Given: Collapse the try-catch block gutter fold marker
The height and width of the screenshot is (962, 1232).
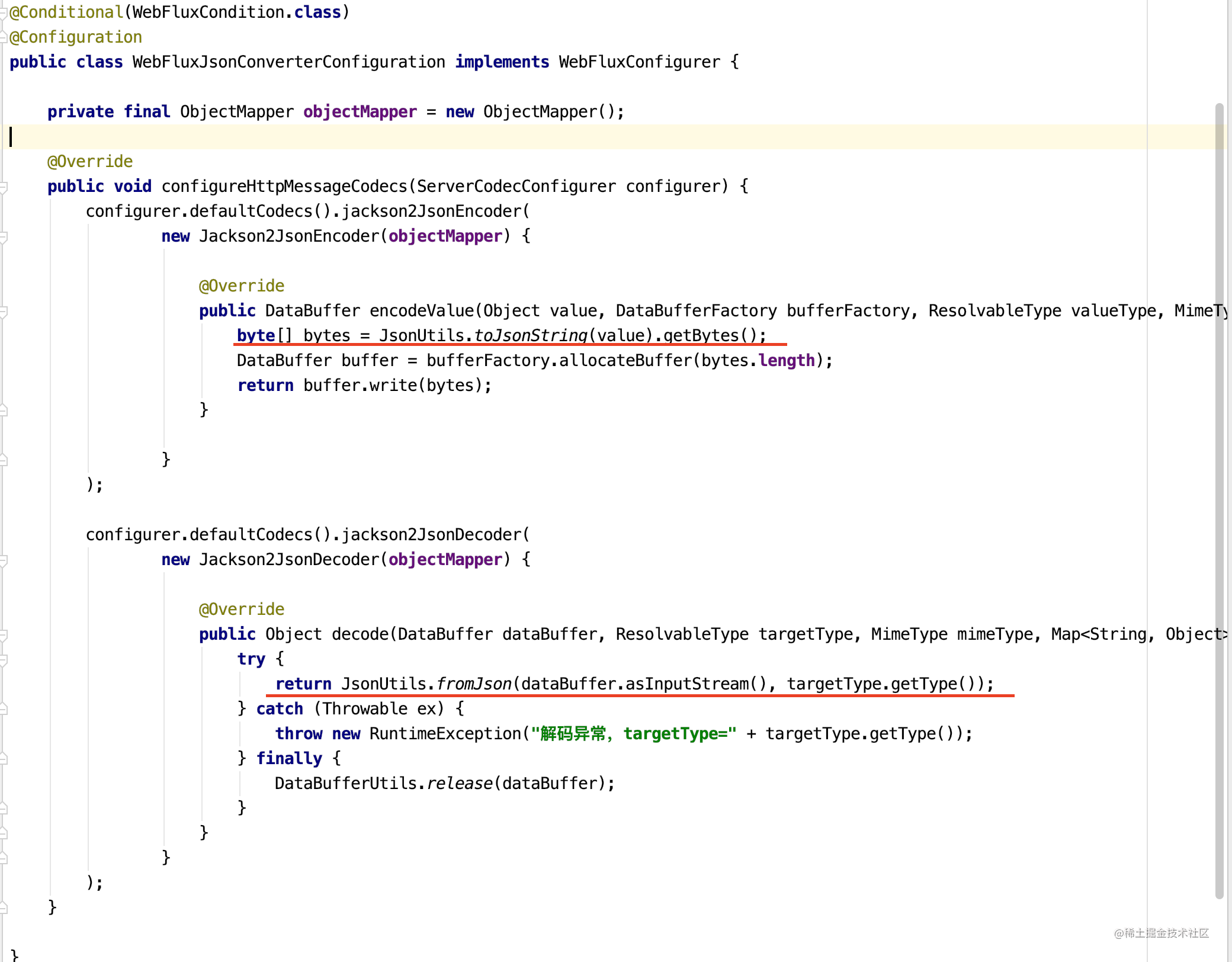Looking at the screenshot, I should click(x=4, y=659).
